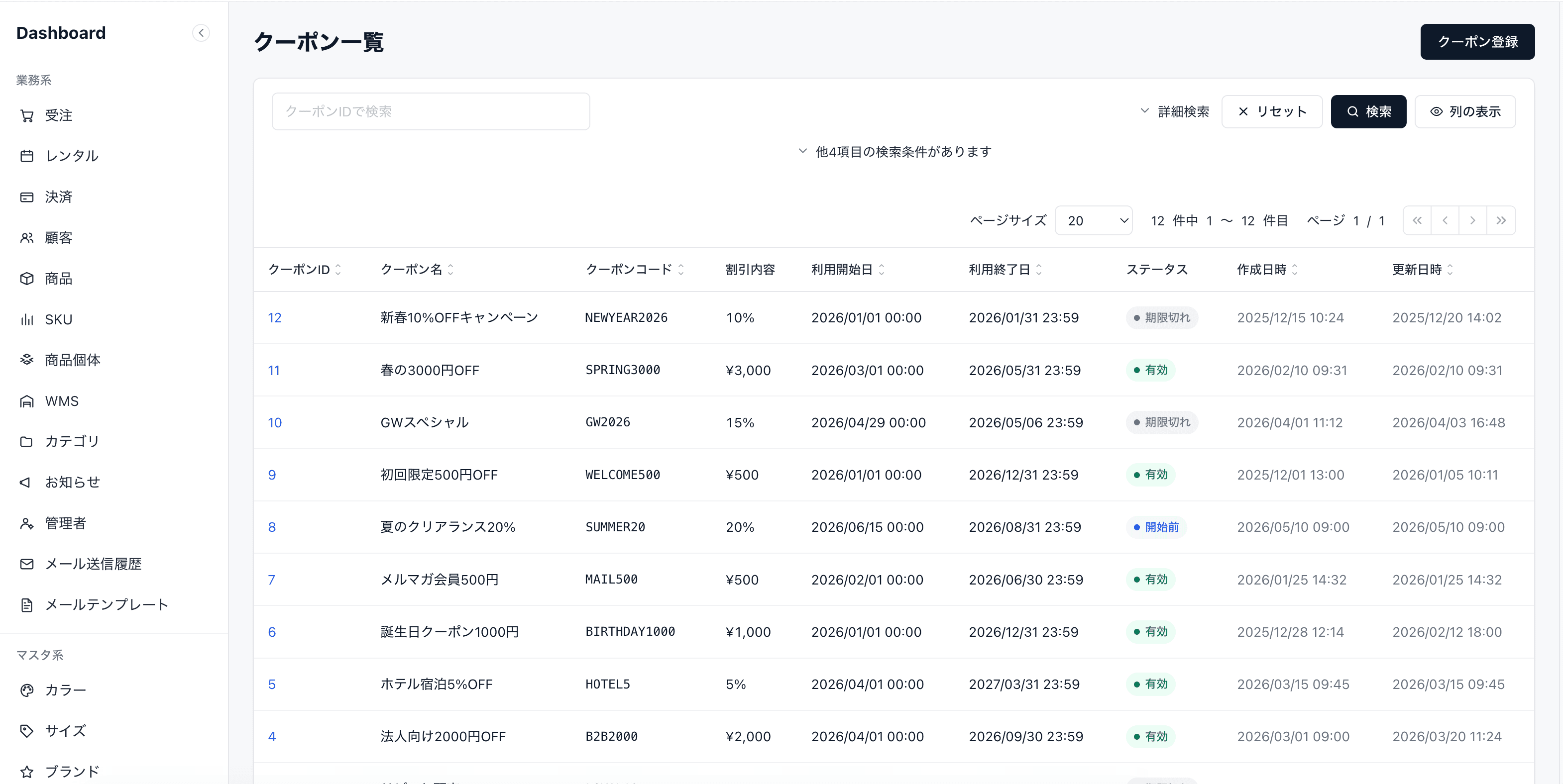Screen dimensions: 1563x784
Task: Collapse the Dashboard sidebar with chevron button
Action: [201, 33]
